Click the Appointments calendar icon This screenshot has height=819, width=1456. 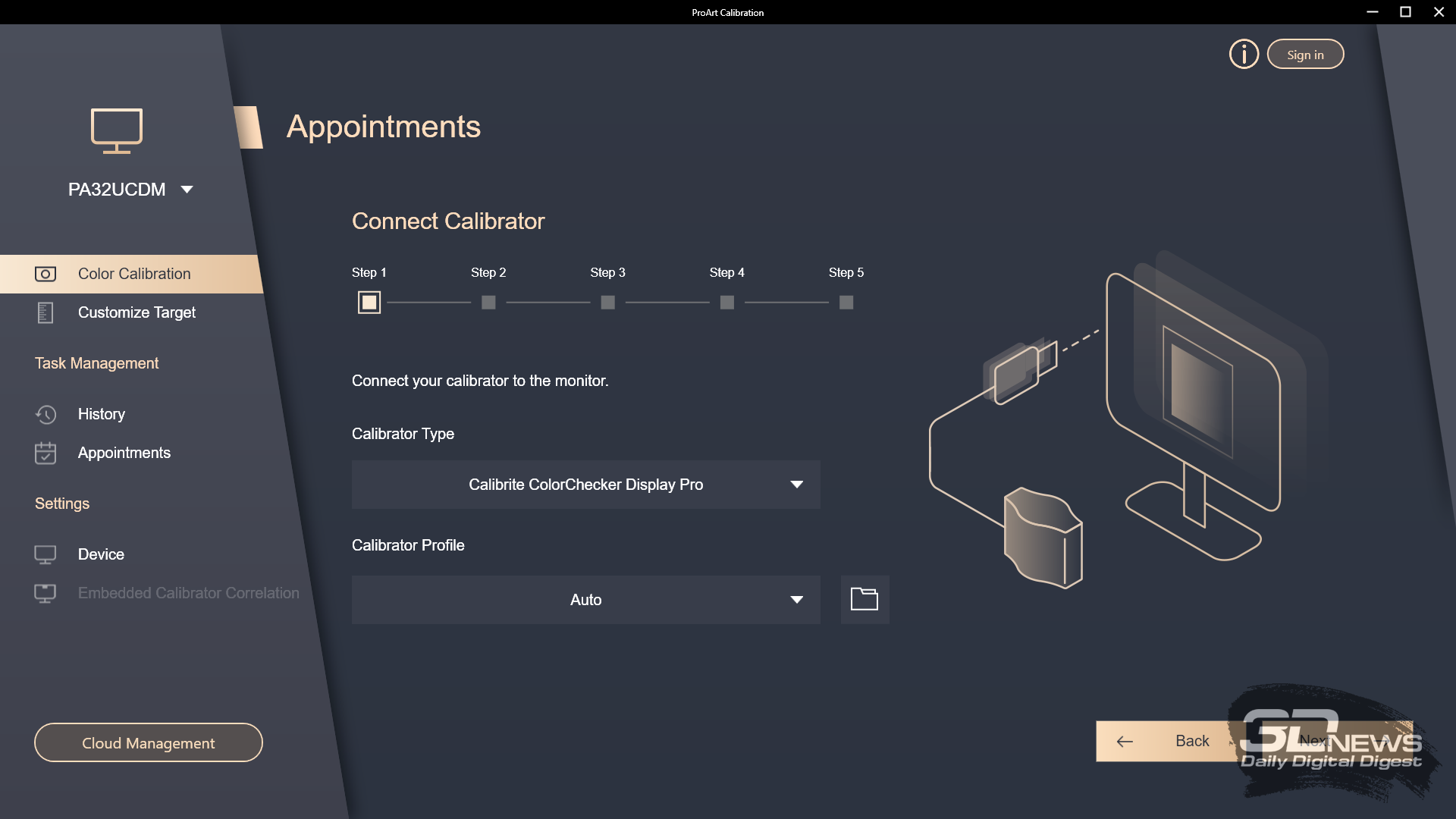pos(45,453)
